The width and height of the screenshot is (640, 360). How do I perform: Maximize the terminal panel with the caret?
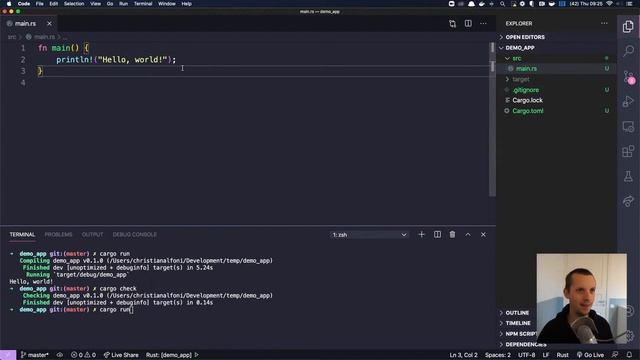(x=468, y=235)
